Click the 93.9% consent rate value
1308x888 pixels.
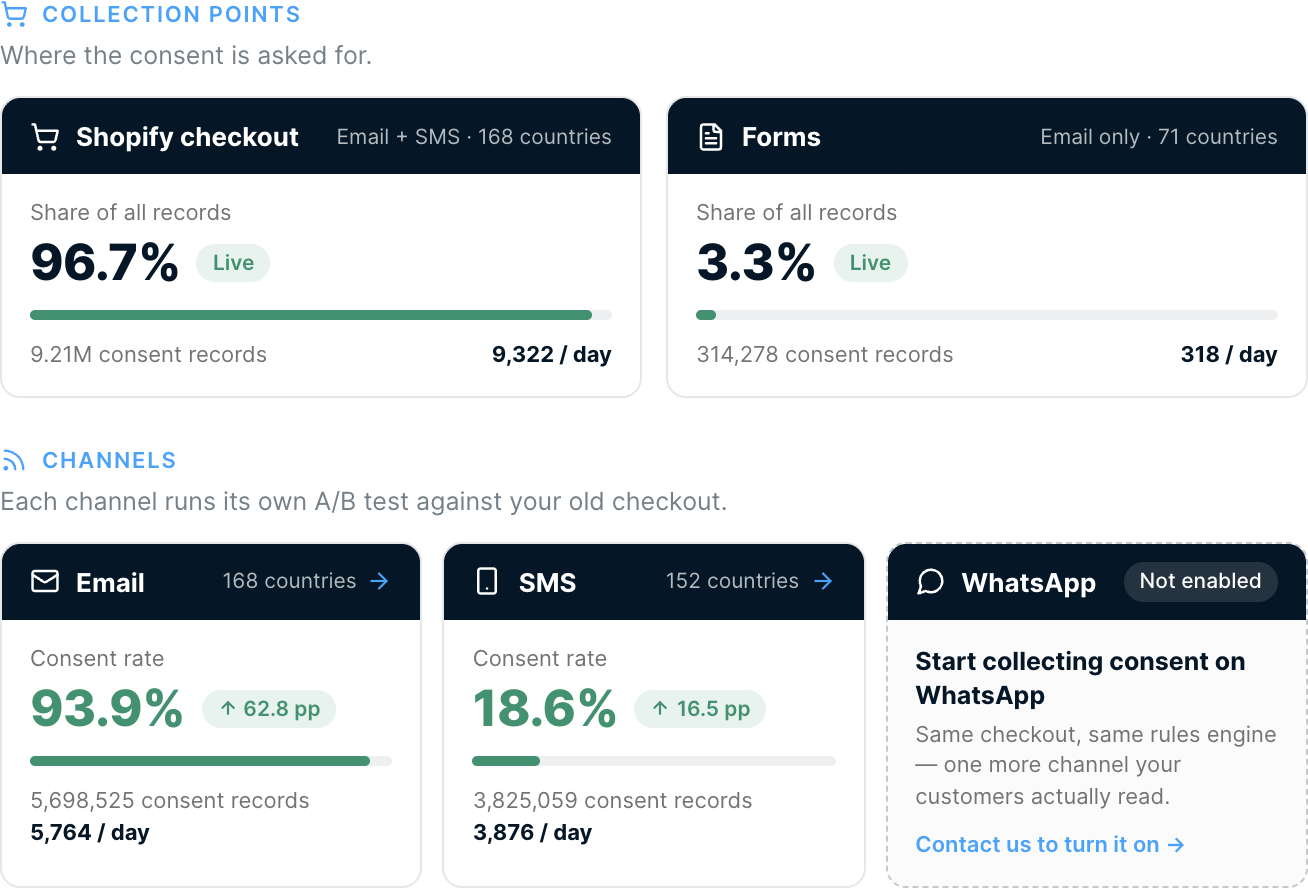coord(107,709)
